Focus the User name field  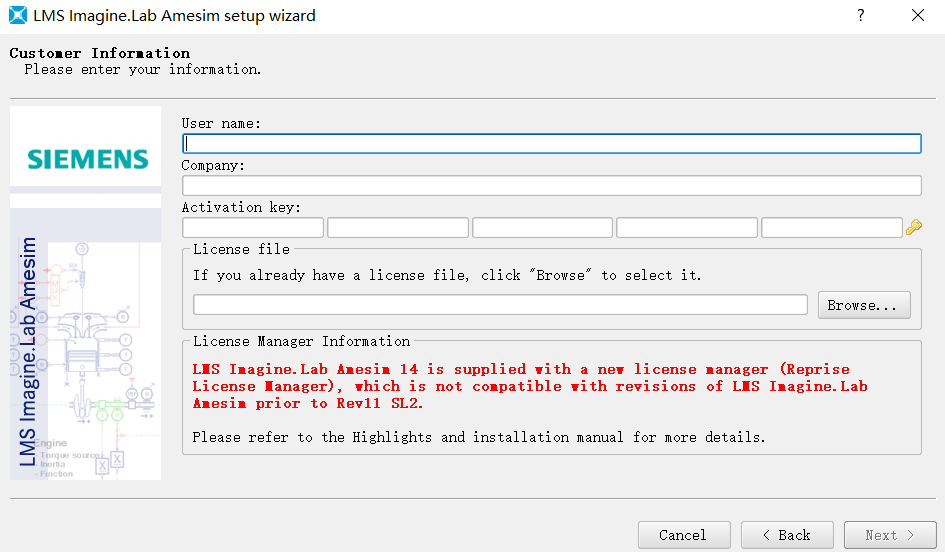(x=551, y=143)
